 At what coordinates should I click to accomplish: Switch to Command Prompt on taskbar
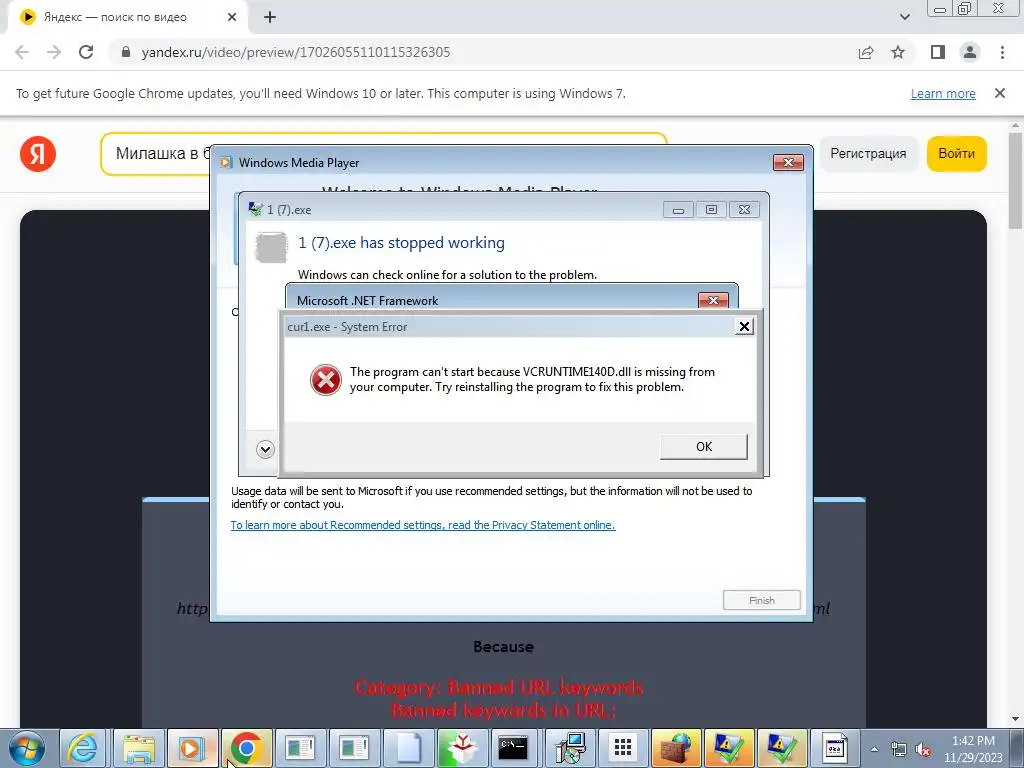(x=513, y=748)
